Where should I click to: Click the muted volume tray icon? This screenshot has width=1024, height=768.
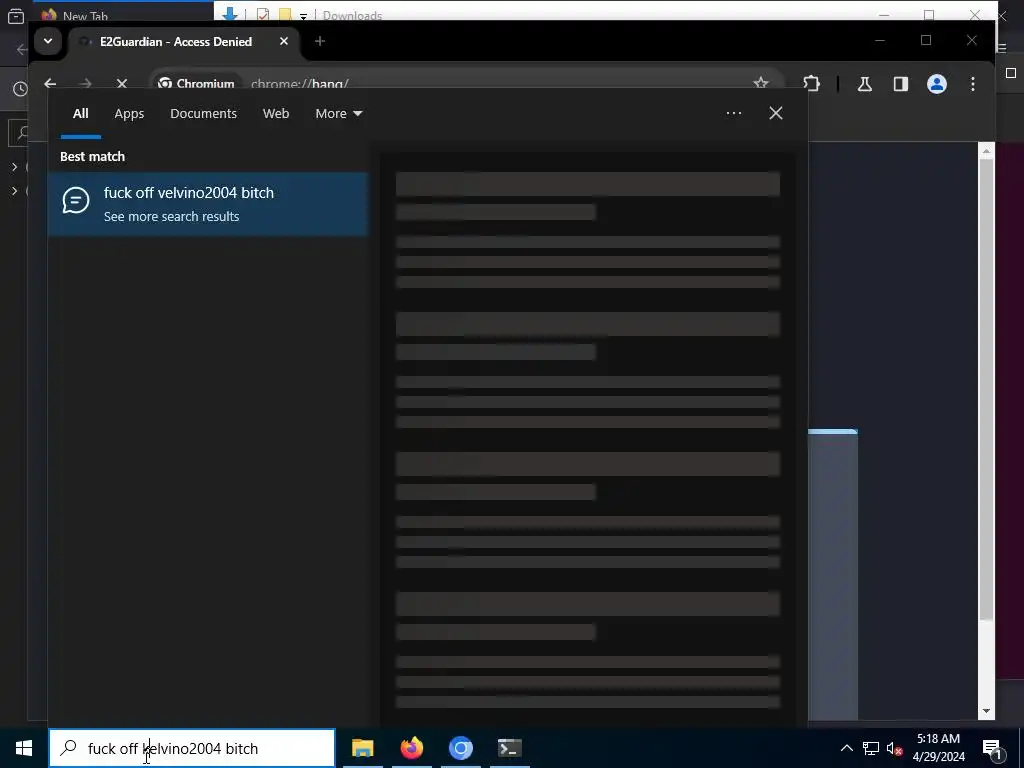[x=894, y=748]
